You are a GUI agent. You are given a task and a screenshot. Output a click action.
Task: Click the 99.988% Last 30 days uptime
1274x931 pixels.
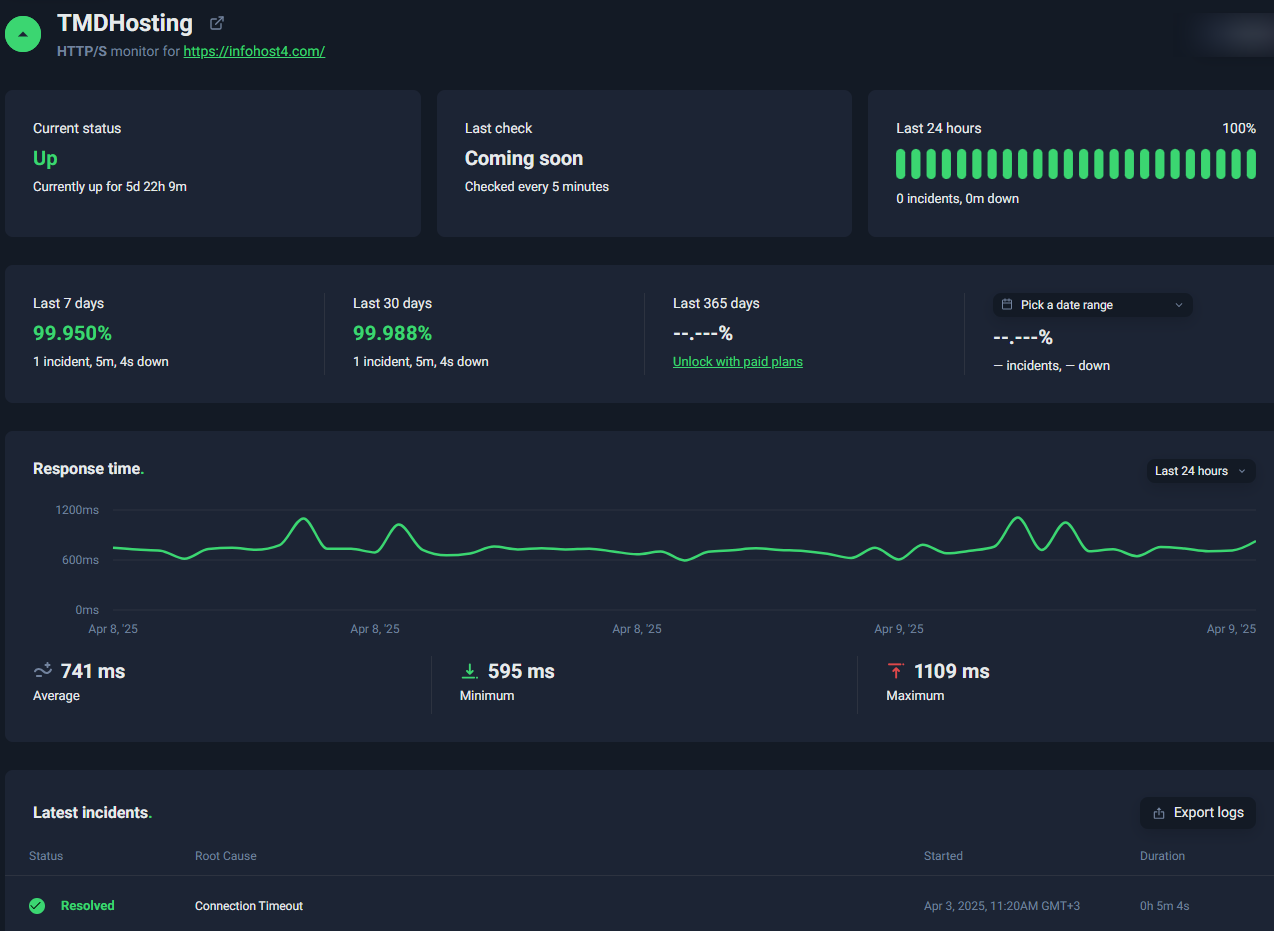[x=392, y=333]
